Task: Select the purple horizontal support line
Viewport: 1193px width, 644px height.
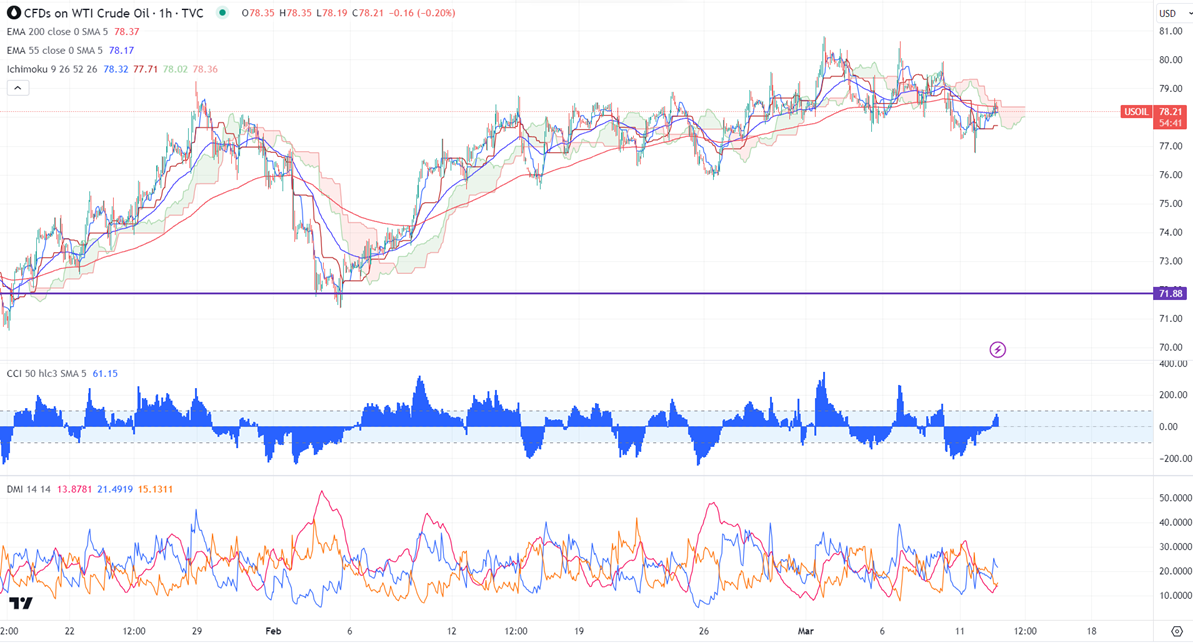Action: [x=577, y=294]
